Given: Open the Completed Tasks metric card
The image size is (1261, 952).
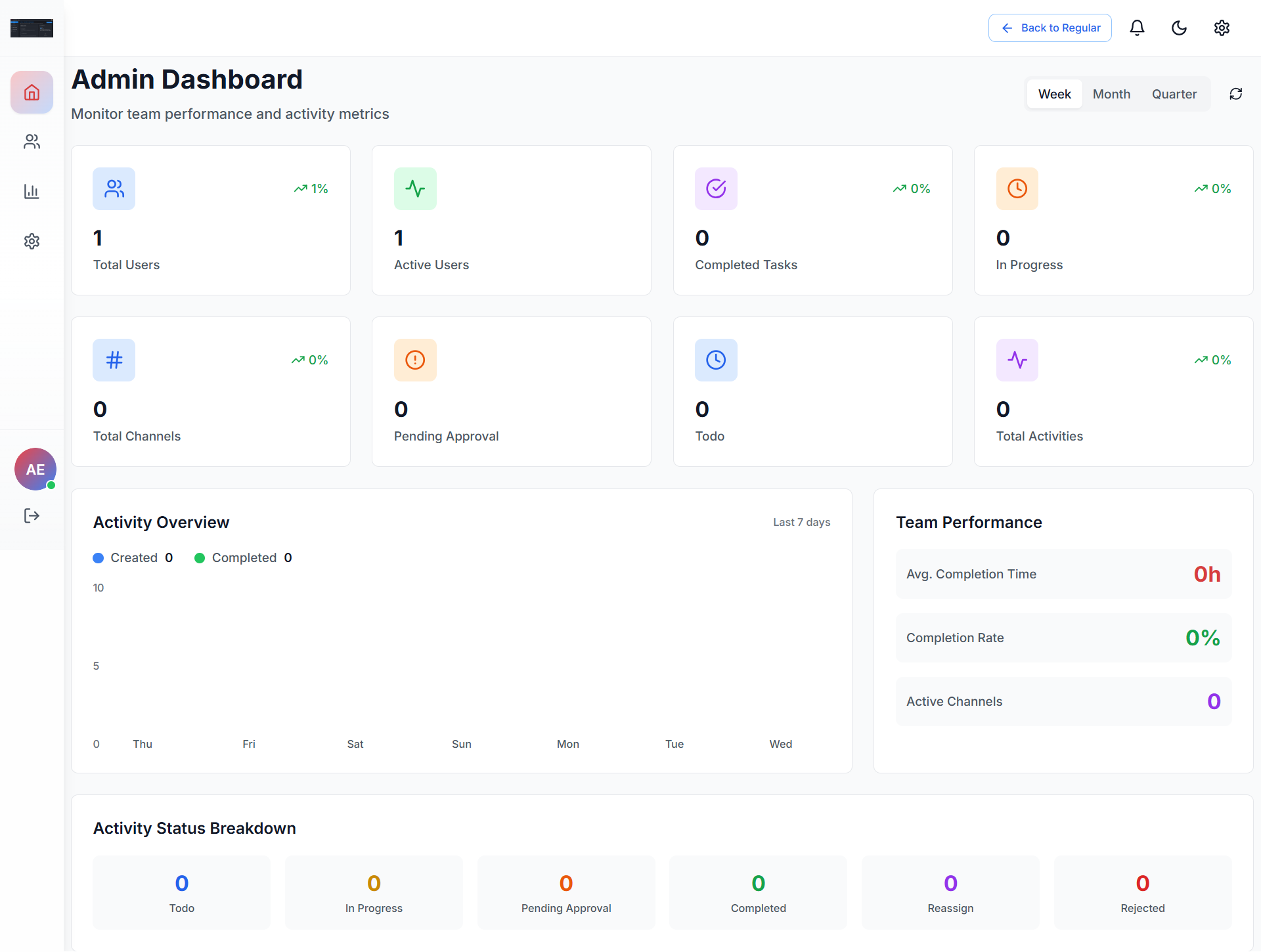Looking at the screenshot, I should pos(812,220).
